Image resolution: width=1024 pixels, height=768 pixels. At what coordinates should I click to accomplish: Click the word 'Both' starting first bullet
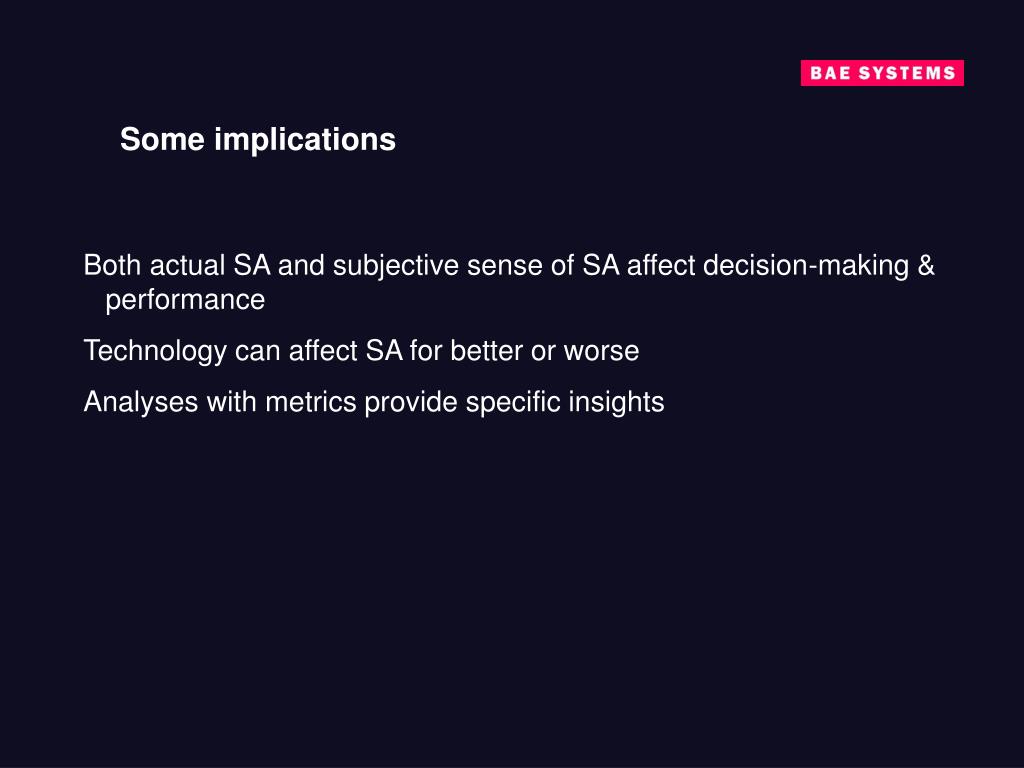(112, 265)
